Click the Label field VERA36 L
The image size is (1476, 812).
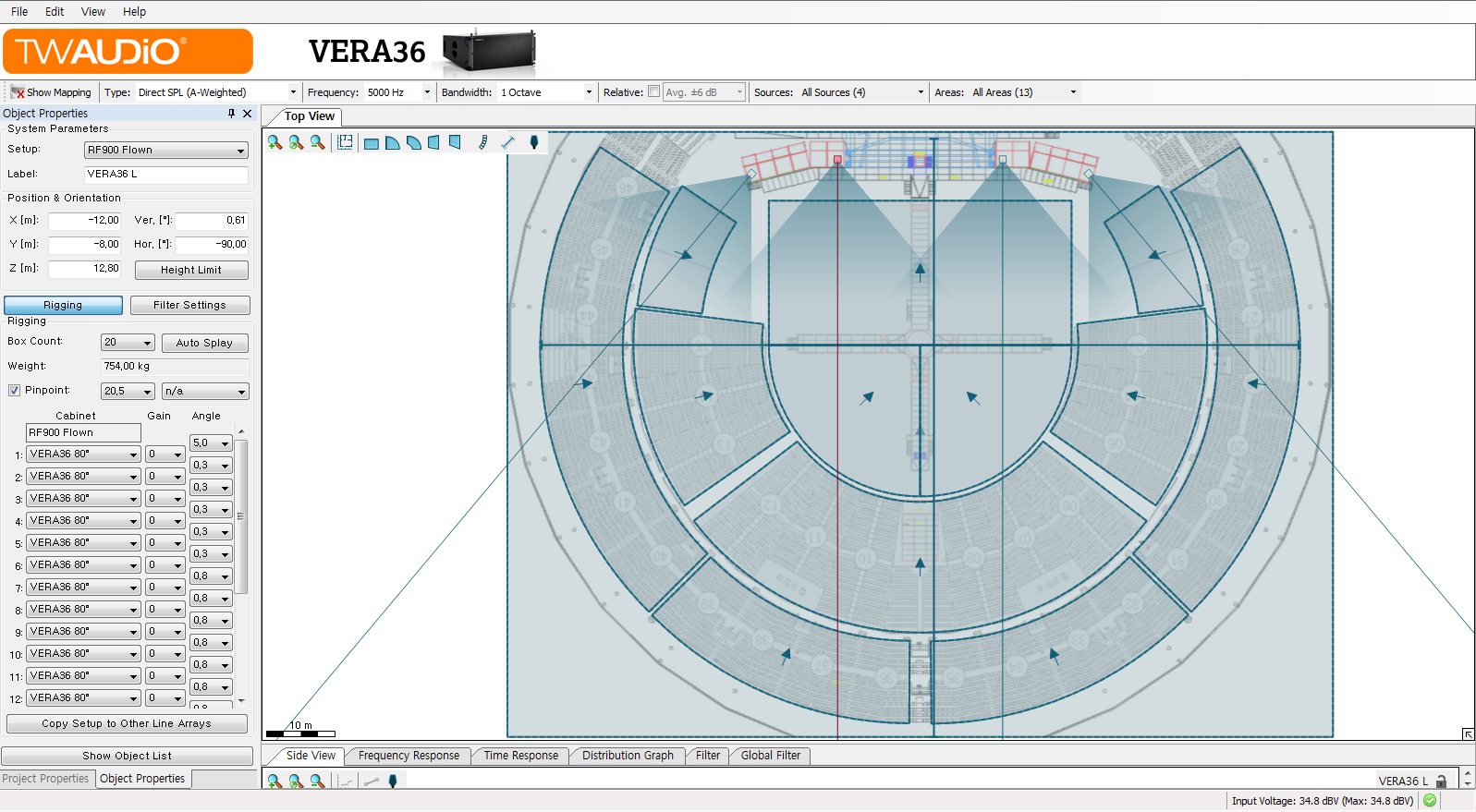166,175
